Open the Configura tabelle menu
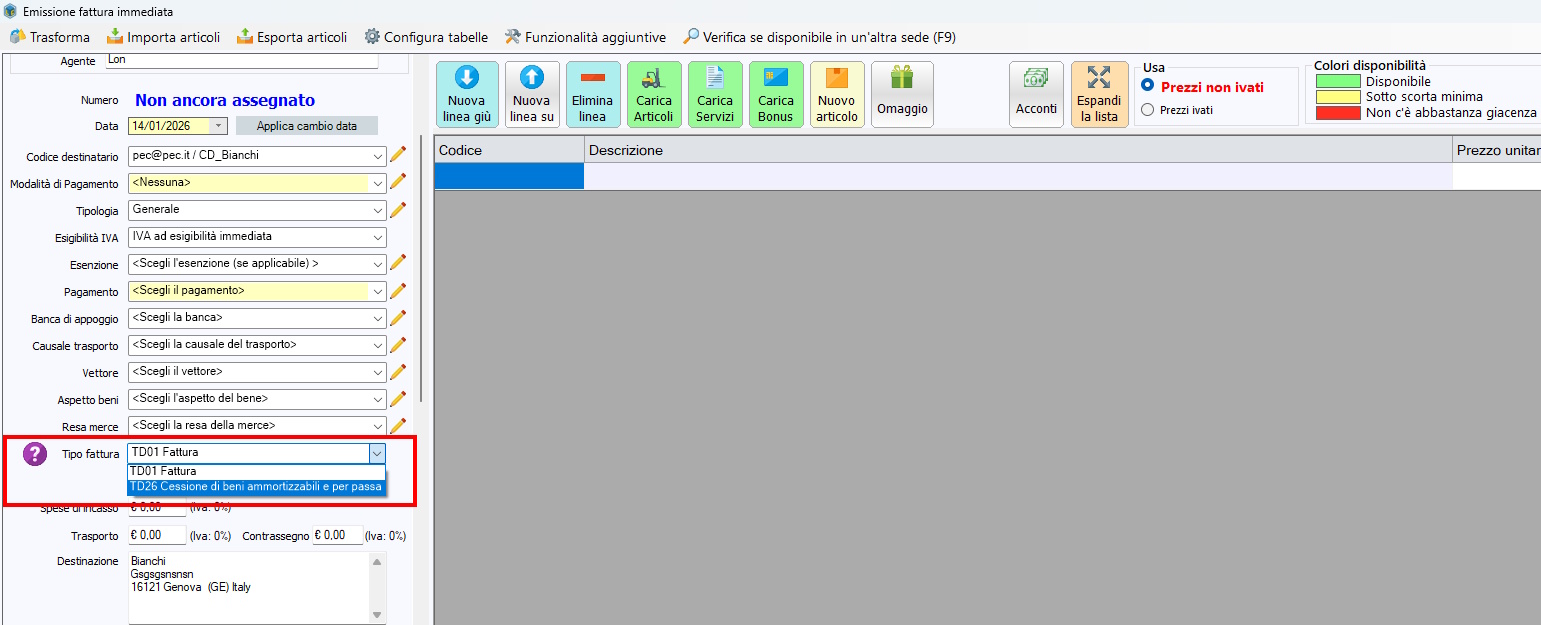Screen dimensions: 1541x625 [426, 37]
